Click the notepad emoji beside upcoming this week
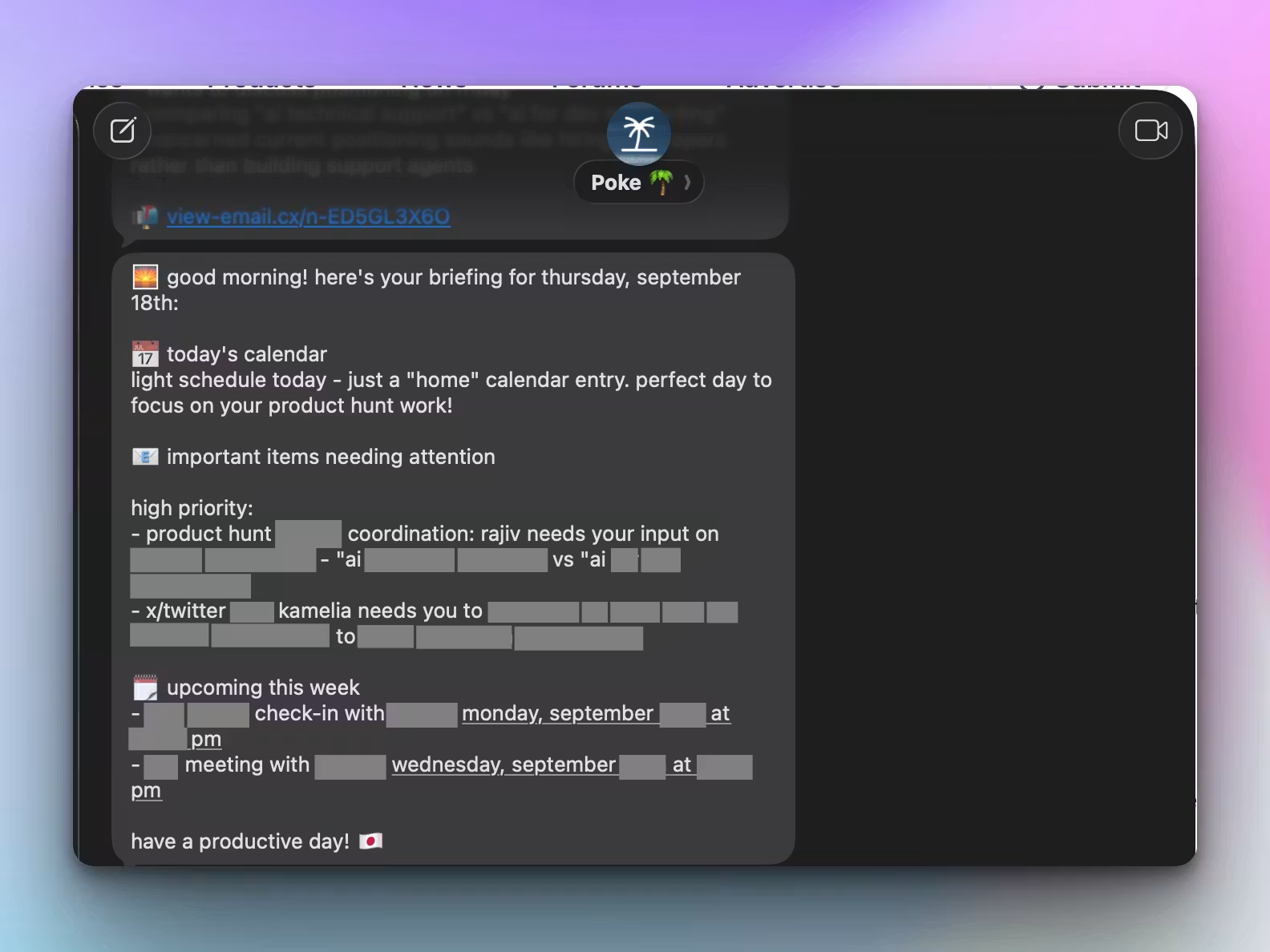 (145, 688)
